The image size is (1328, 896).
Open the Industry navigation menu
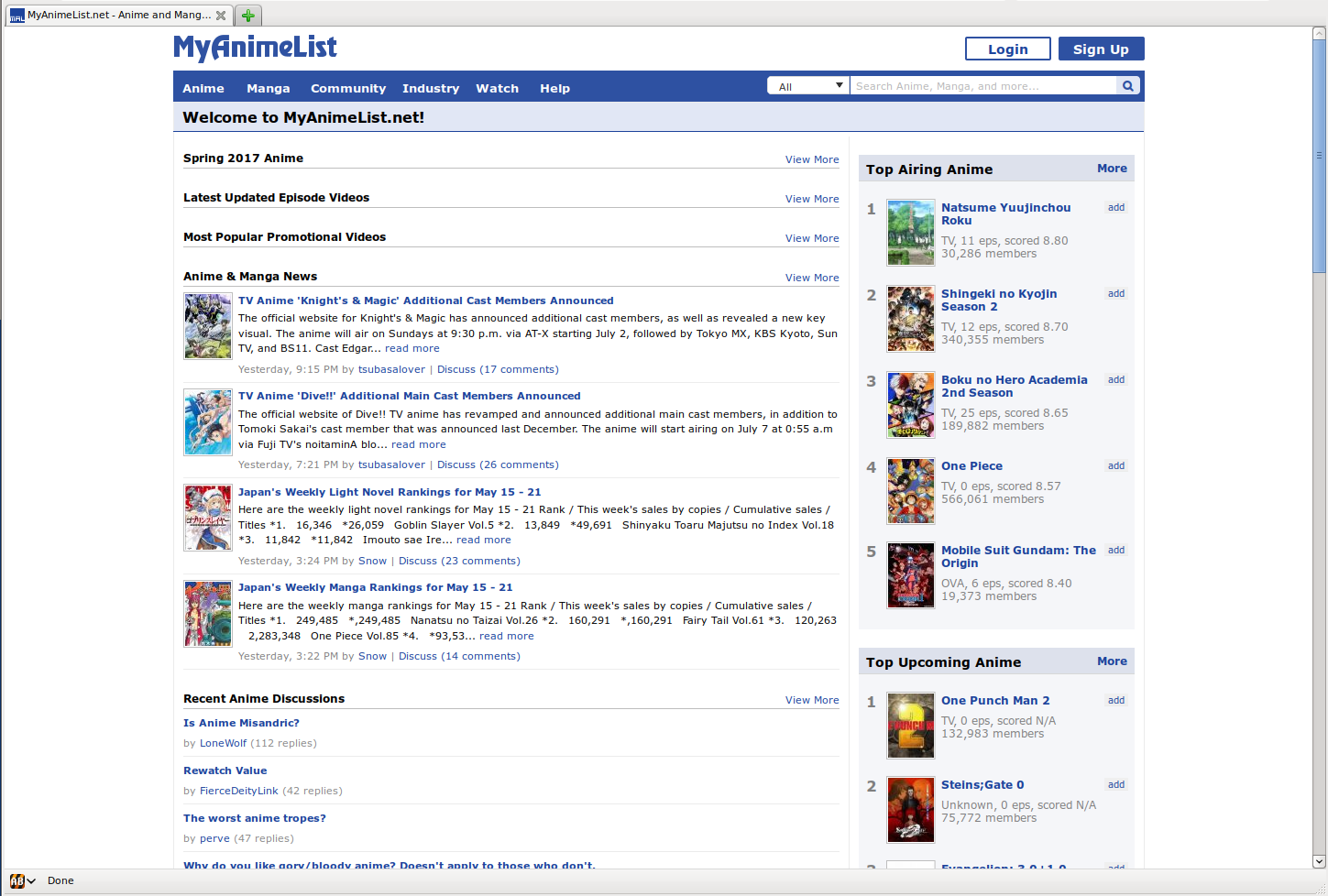[430, 89]
